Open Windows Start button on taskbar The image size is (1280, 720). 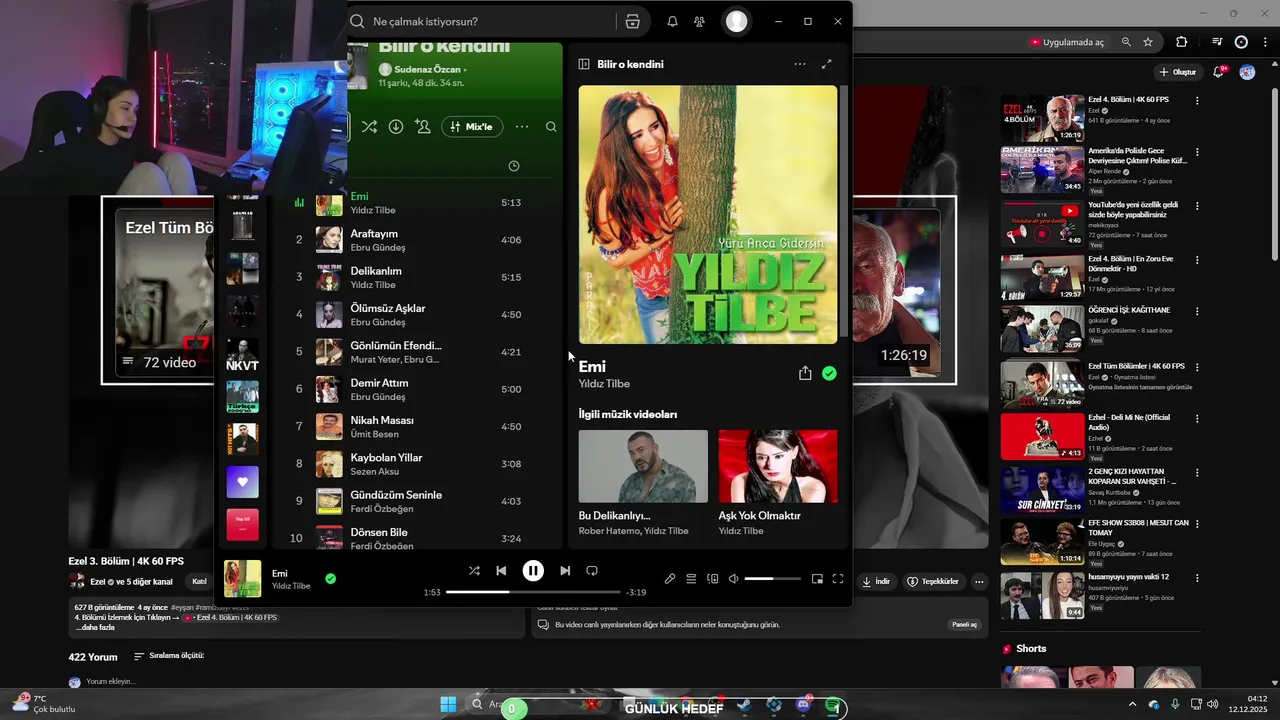(448, 704)
